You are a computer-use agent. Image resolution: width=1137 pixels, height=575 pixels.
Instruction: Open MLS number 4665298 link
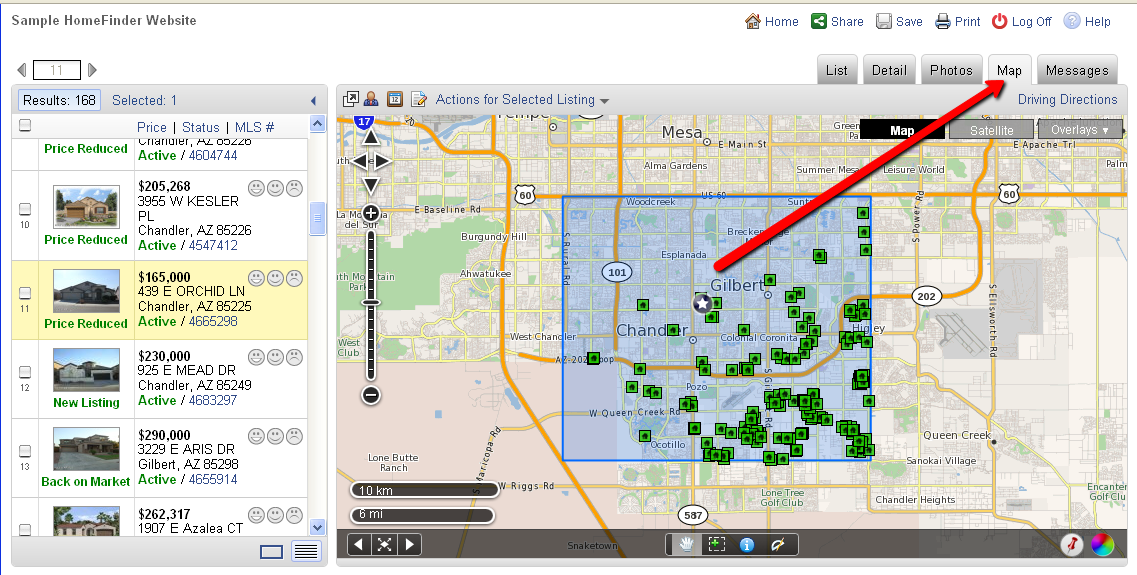212,321
